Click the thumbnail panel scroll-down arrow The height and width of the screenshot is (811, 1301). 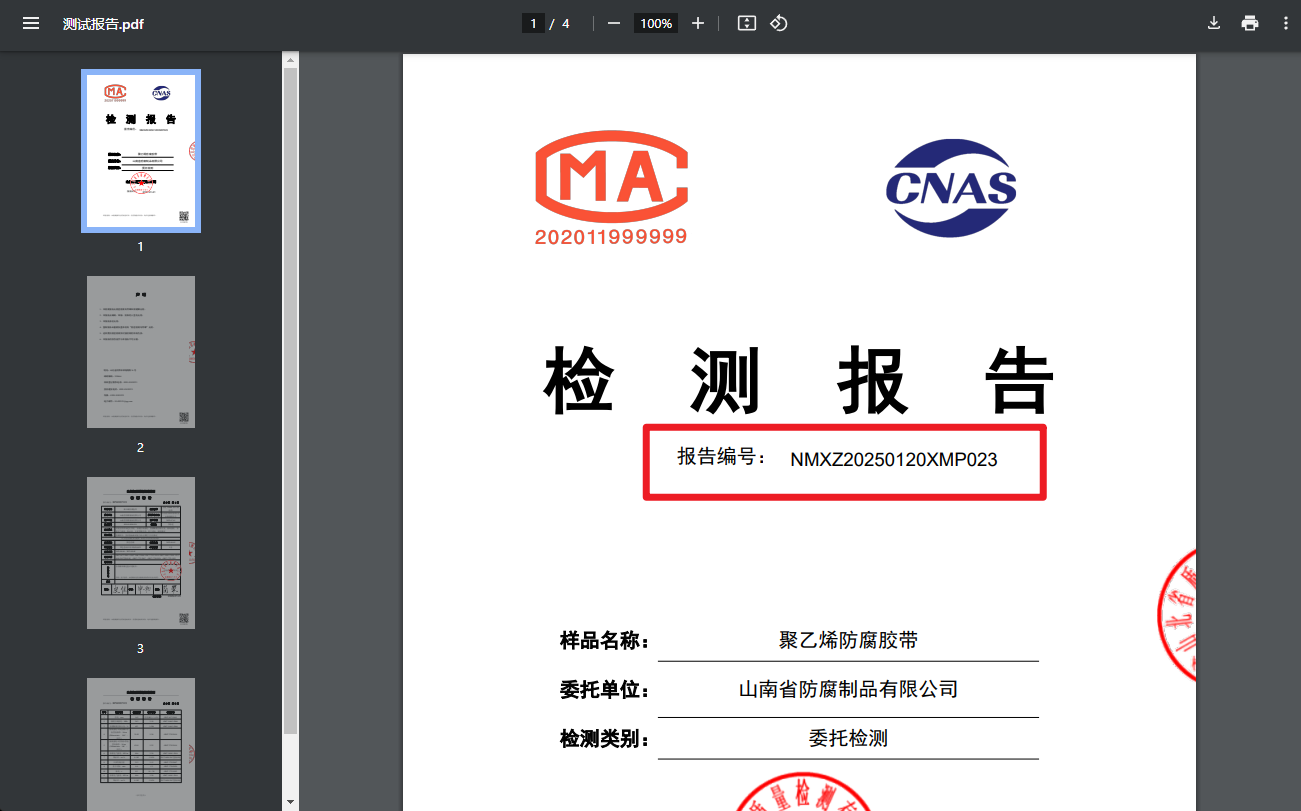click(x=290, y=803)
